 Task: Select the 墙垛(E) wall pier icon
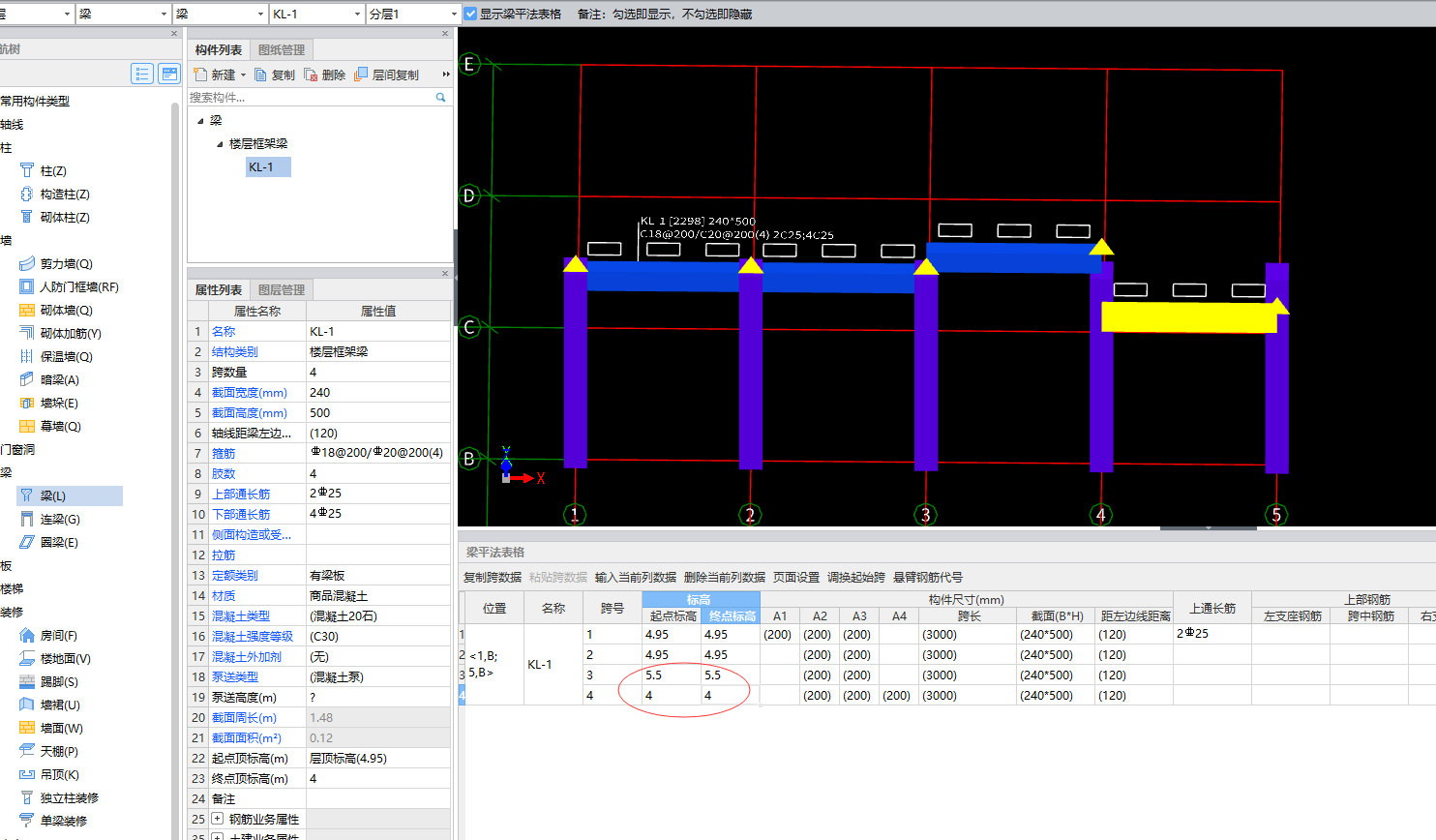click(x=27, y=403)
